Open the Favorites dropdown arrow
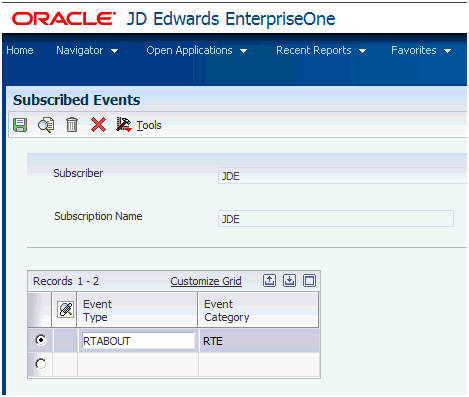Screen dimensions: 469x397 point(448,51)
